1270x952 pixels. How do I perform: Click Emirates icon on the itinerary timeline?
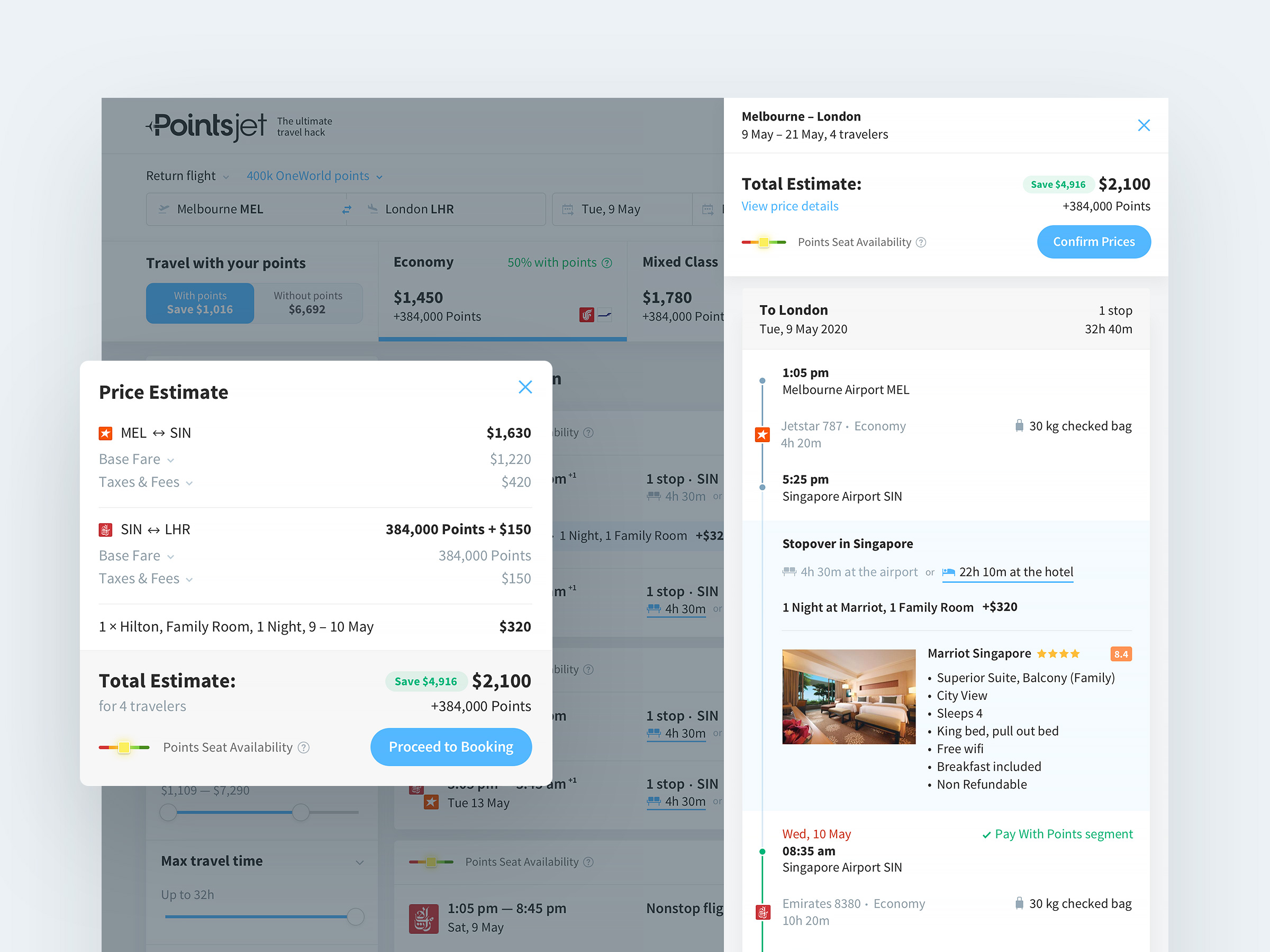coord(763,912)
